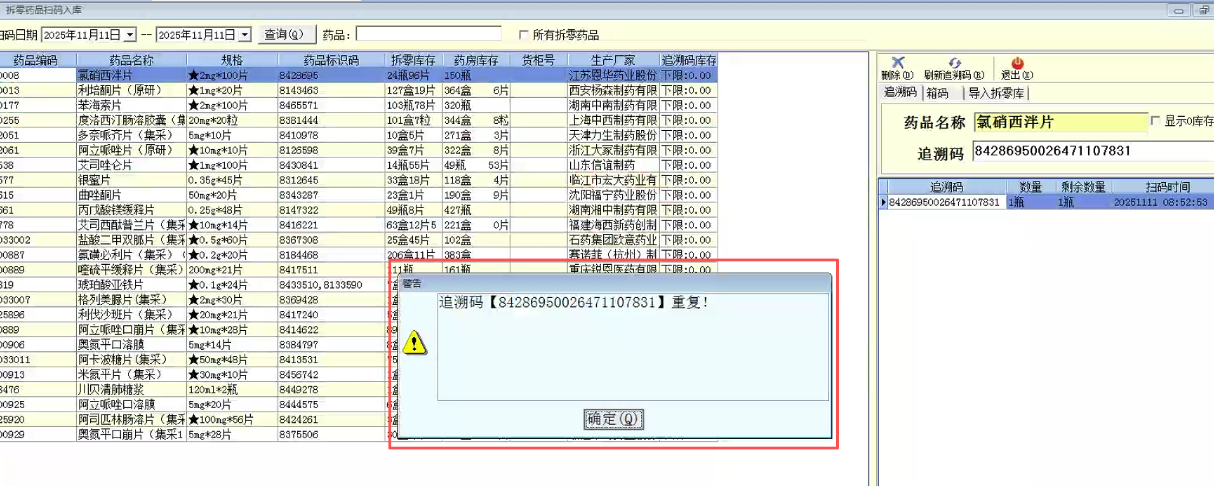This screenshot has width=1214, height=486.
Task: Click the 拆零库存 column header
Action: (413, 60)
